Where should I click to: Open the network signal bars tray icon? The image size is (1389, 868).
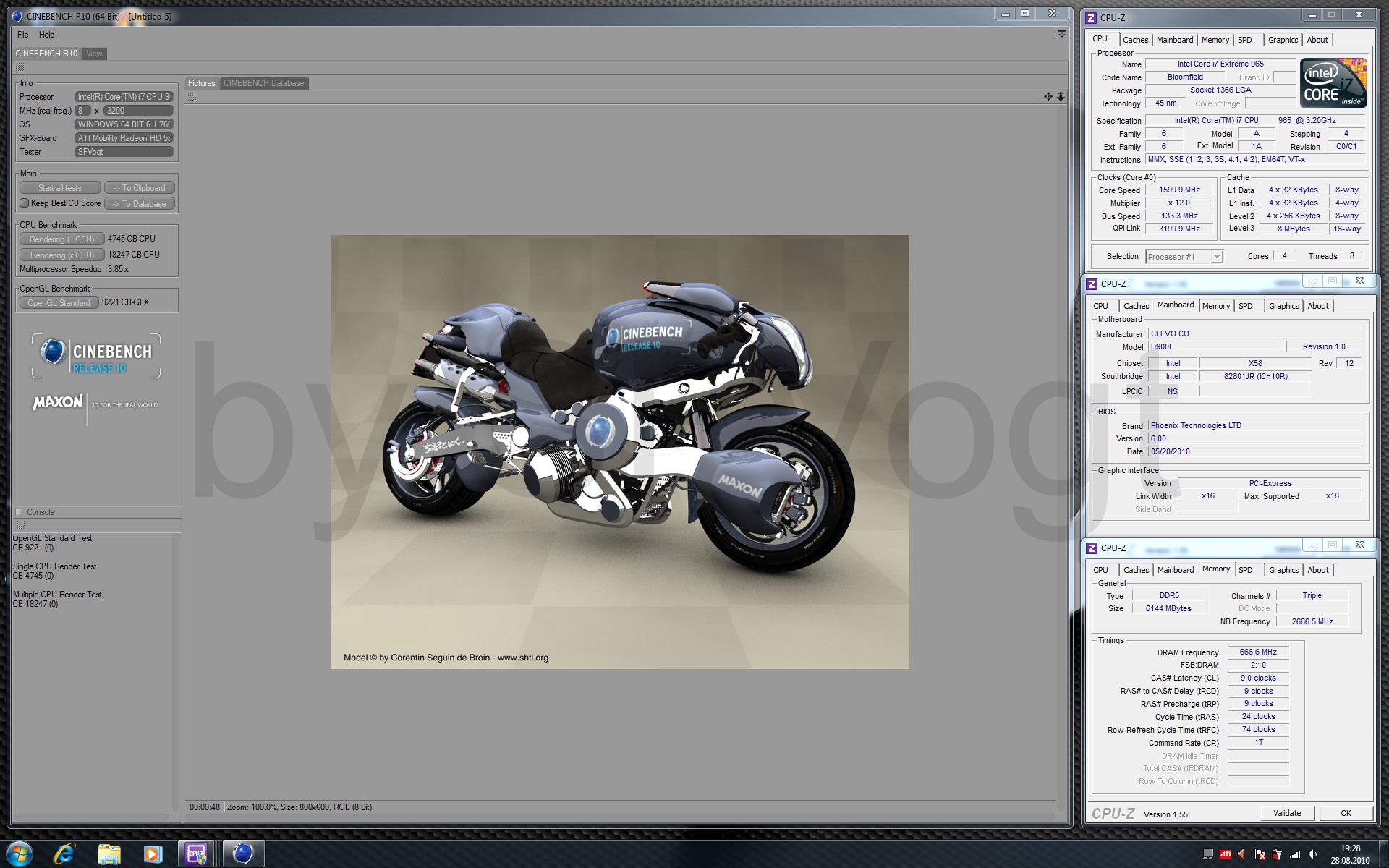(x=1295, y=854)
